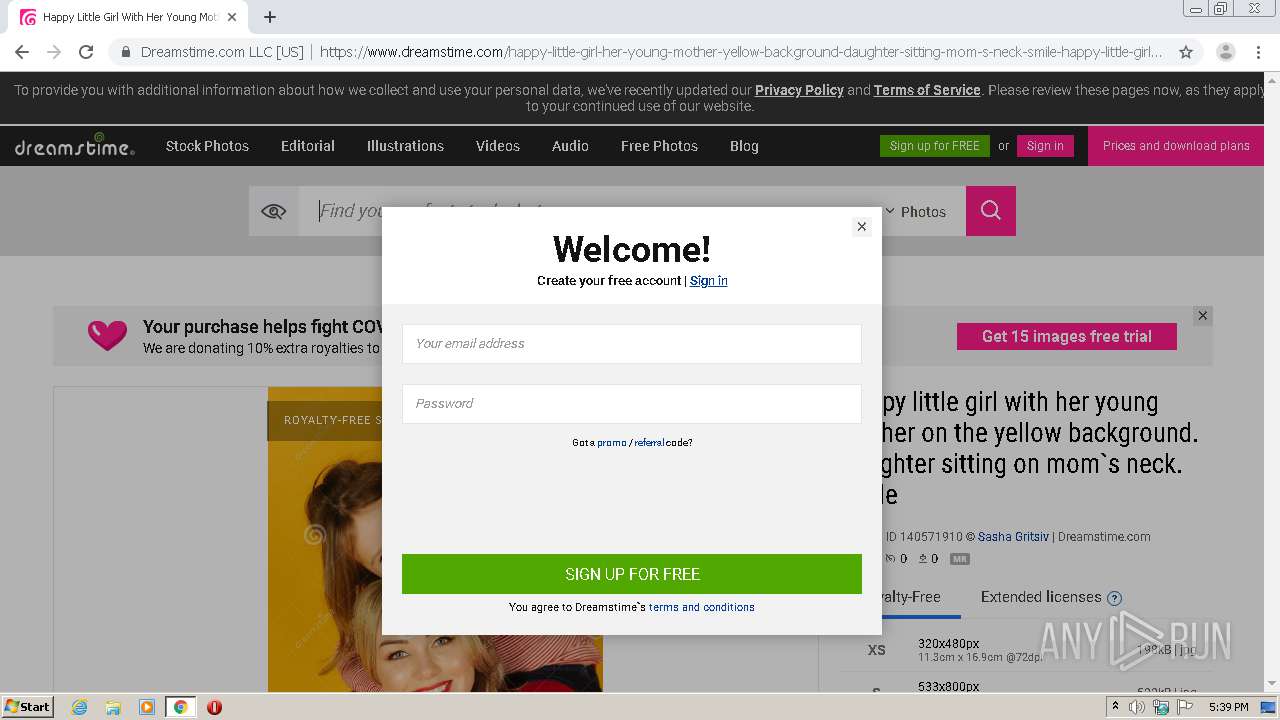The width and height of the screenshot is (1280, 720).
Task: Open Videos menu
Action: click(498, 146)
